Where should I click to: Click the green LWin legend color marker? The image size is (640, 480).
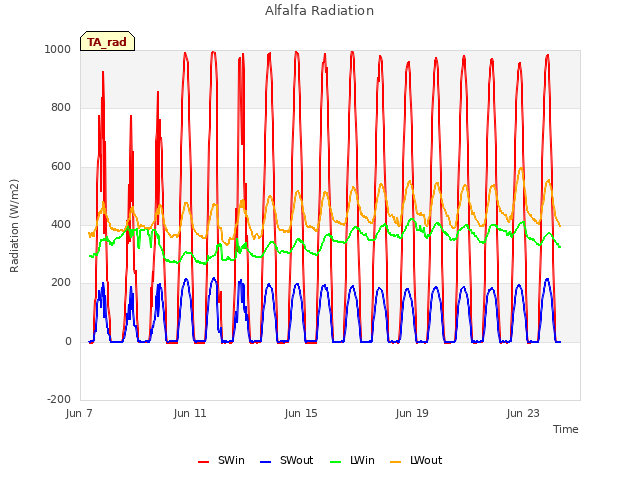335,462
